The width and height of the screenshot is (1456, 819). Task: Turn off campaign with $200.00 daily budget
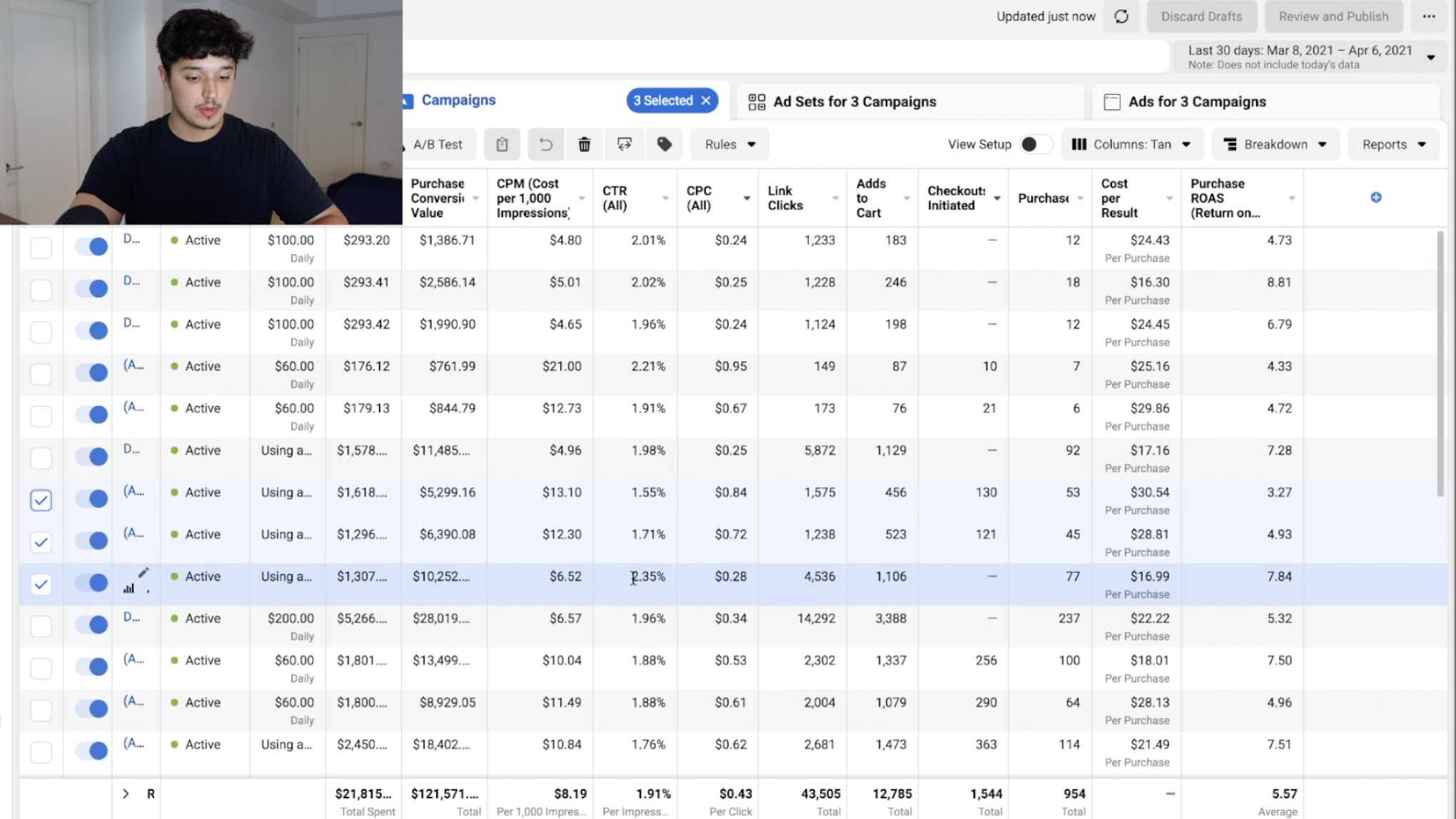tap(91, 625)
